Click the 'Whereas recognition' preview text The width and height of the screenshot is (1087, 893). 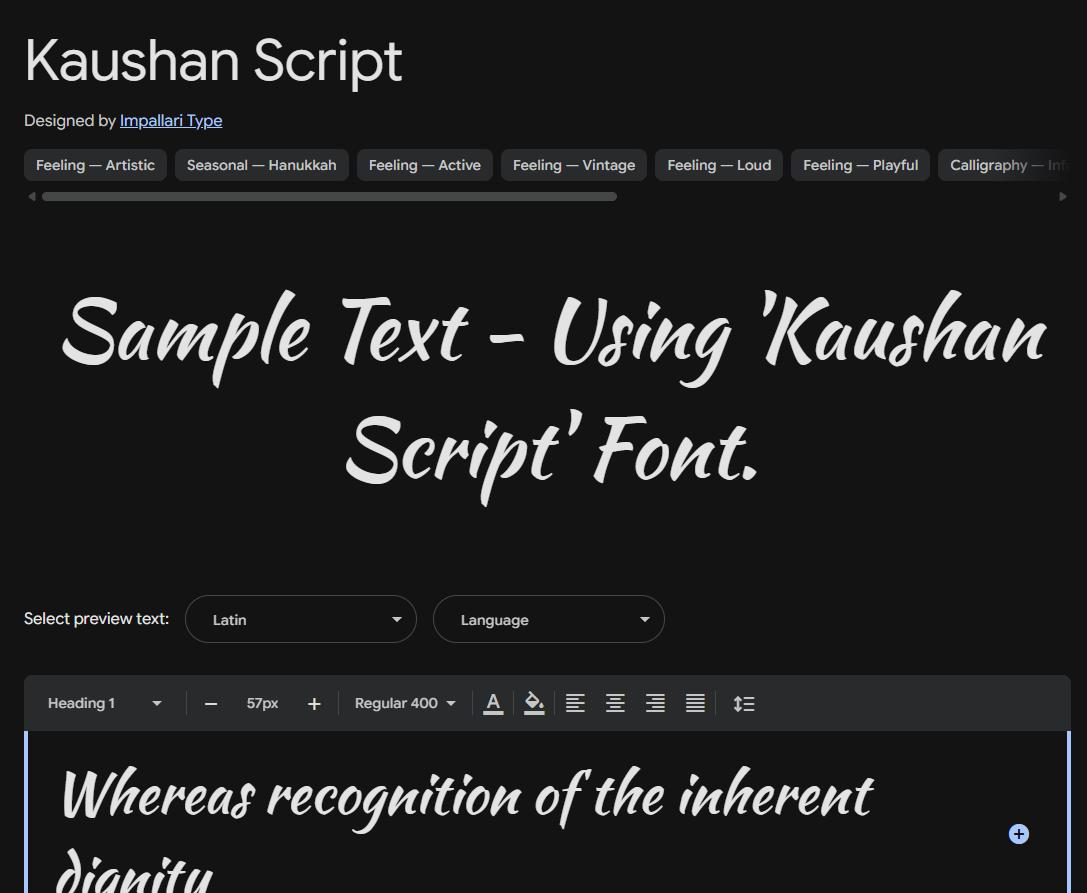tap(467, 829)
